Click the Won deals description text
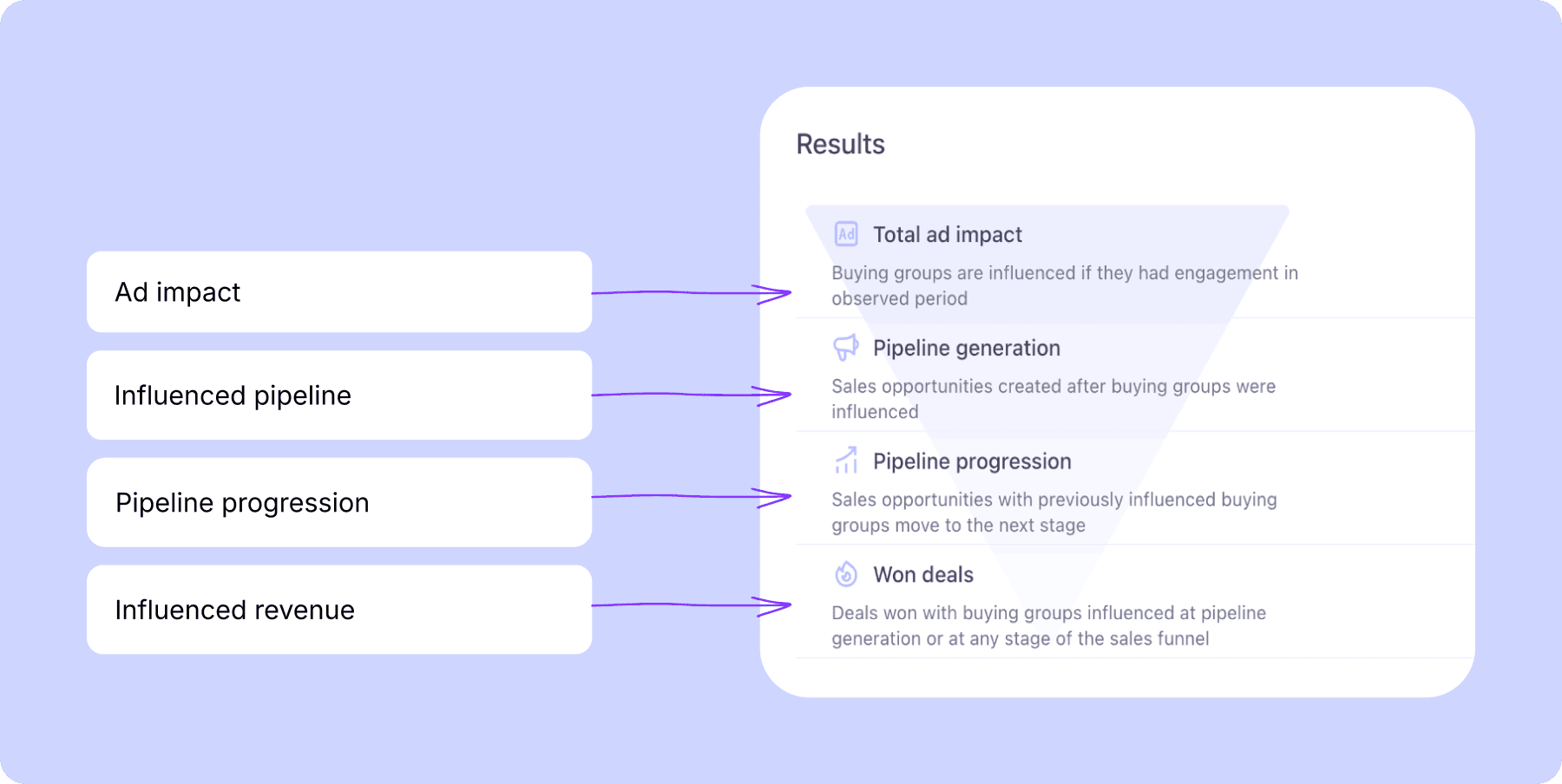This screenshot has height=784, width=1562. (1048, 625)
